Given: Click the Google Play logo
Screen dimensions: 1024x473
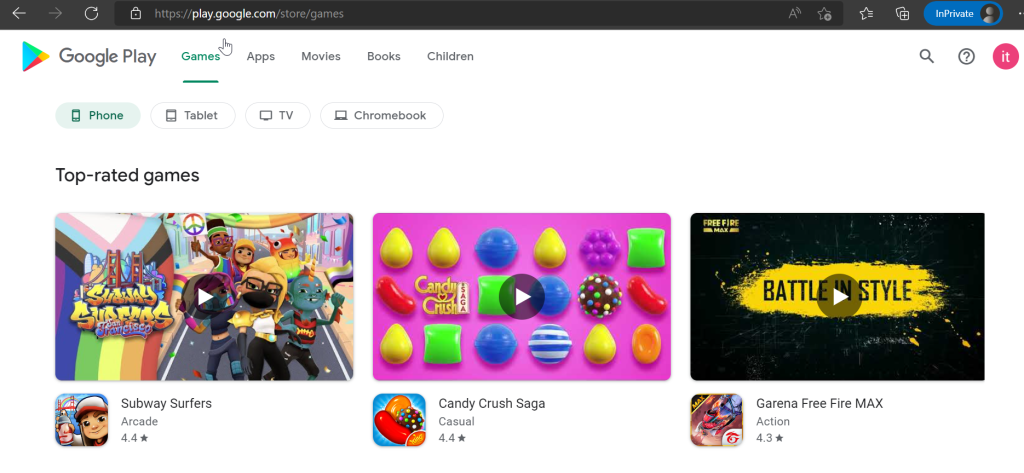Looking at the screenshot, I should [x=89, y=56].
